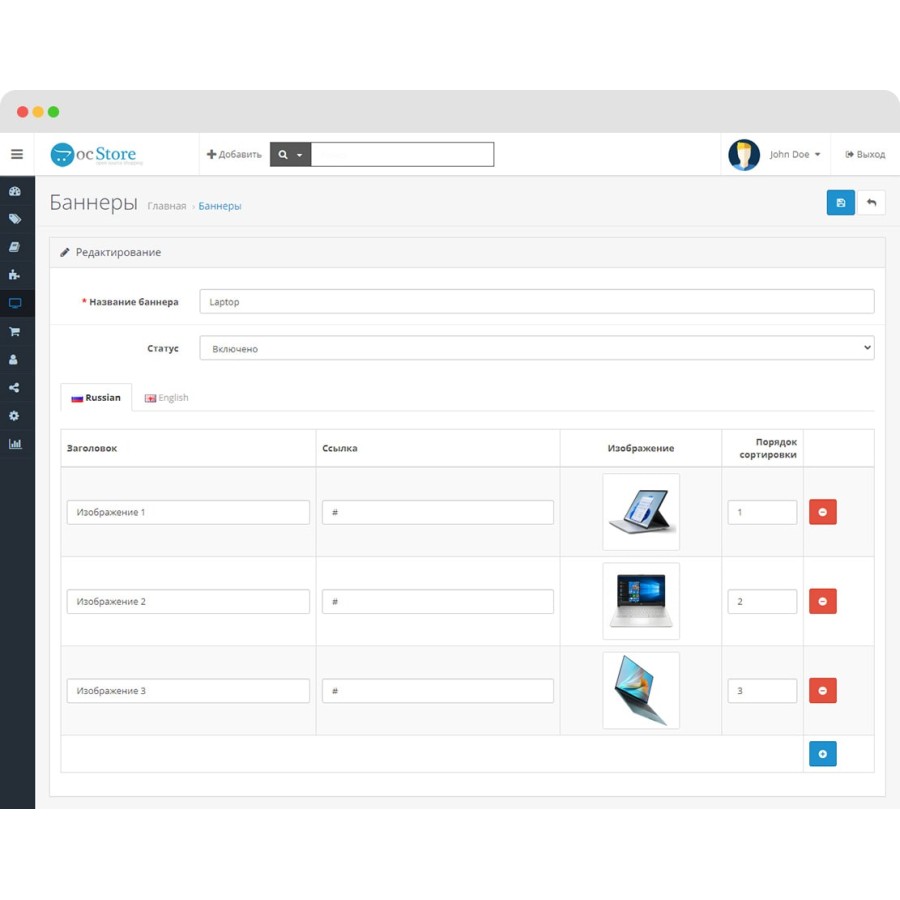
Task: Add a new banner row
Action: coord(823,754)
